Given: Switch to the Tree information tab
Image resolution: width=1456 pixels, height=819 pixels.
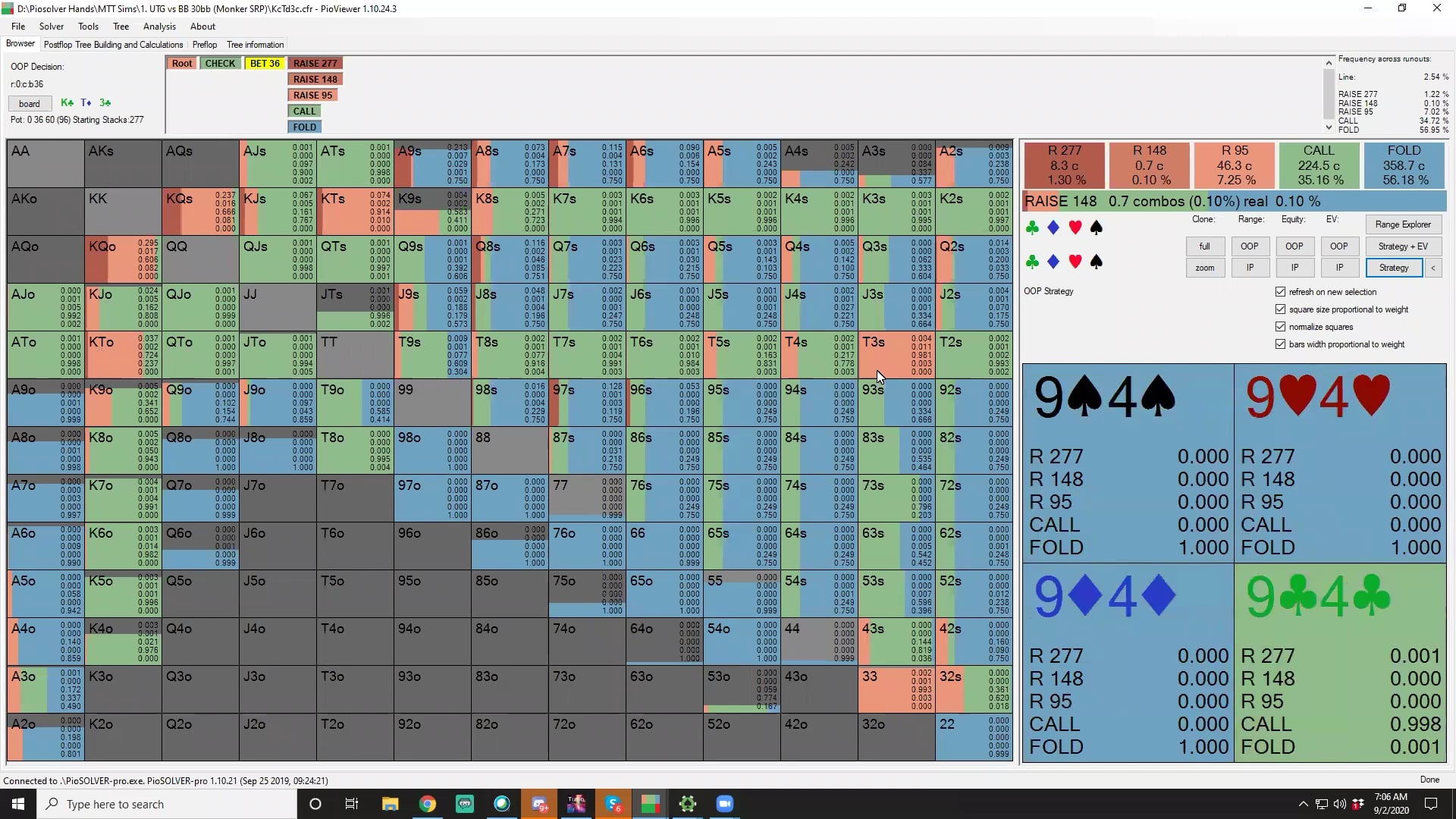Looking at the screenshot, I should click(x=255, y=45).
